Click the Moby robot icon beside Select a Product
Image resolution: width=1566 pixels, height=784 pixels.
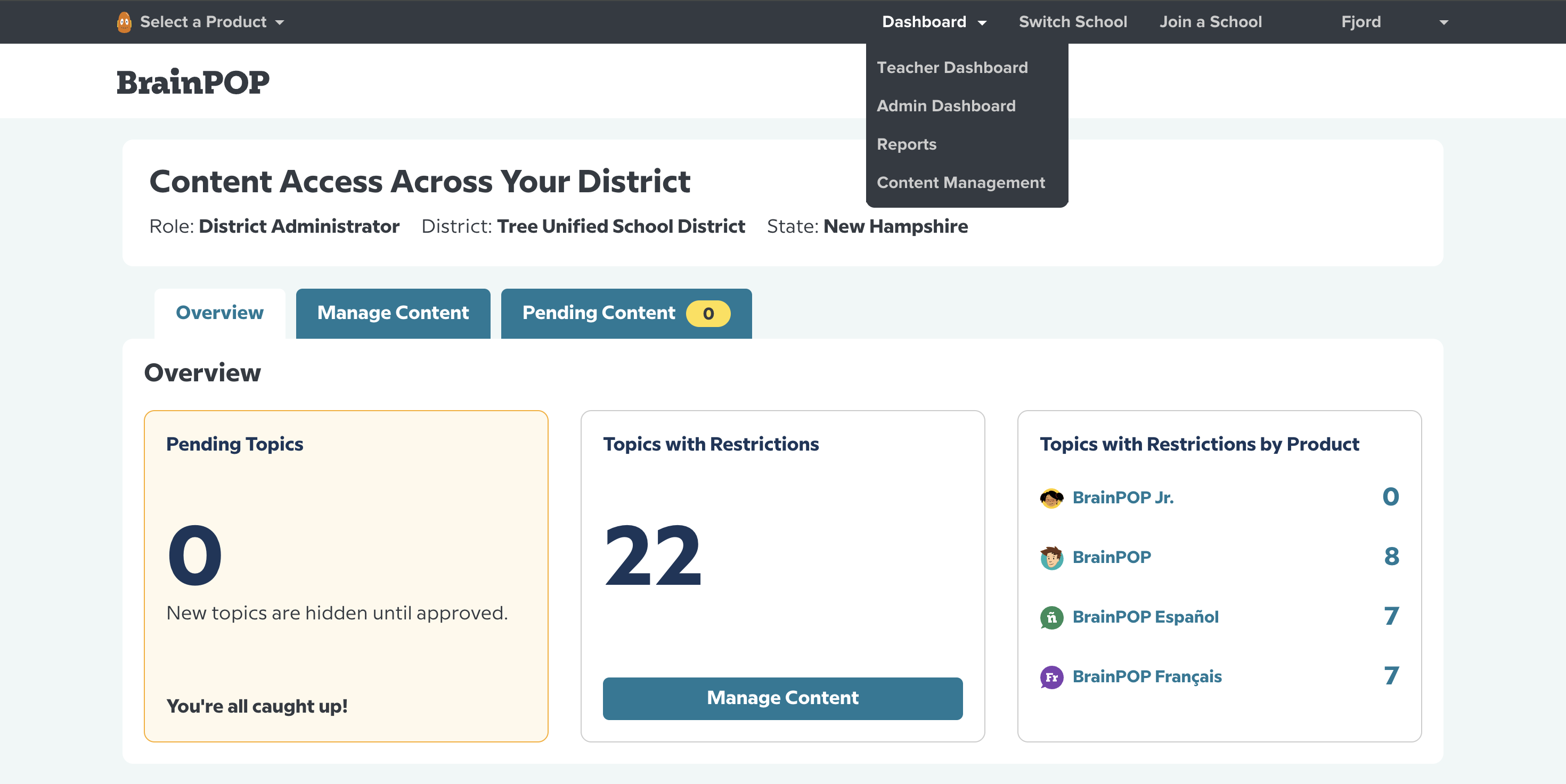(x=124, y=22)
